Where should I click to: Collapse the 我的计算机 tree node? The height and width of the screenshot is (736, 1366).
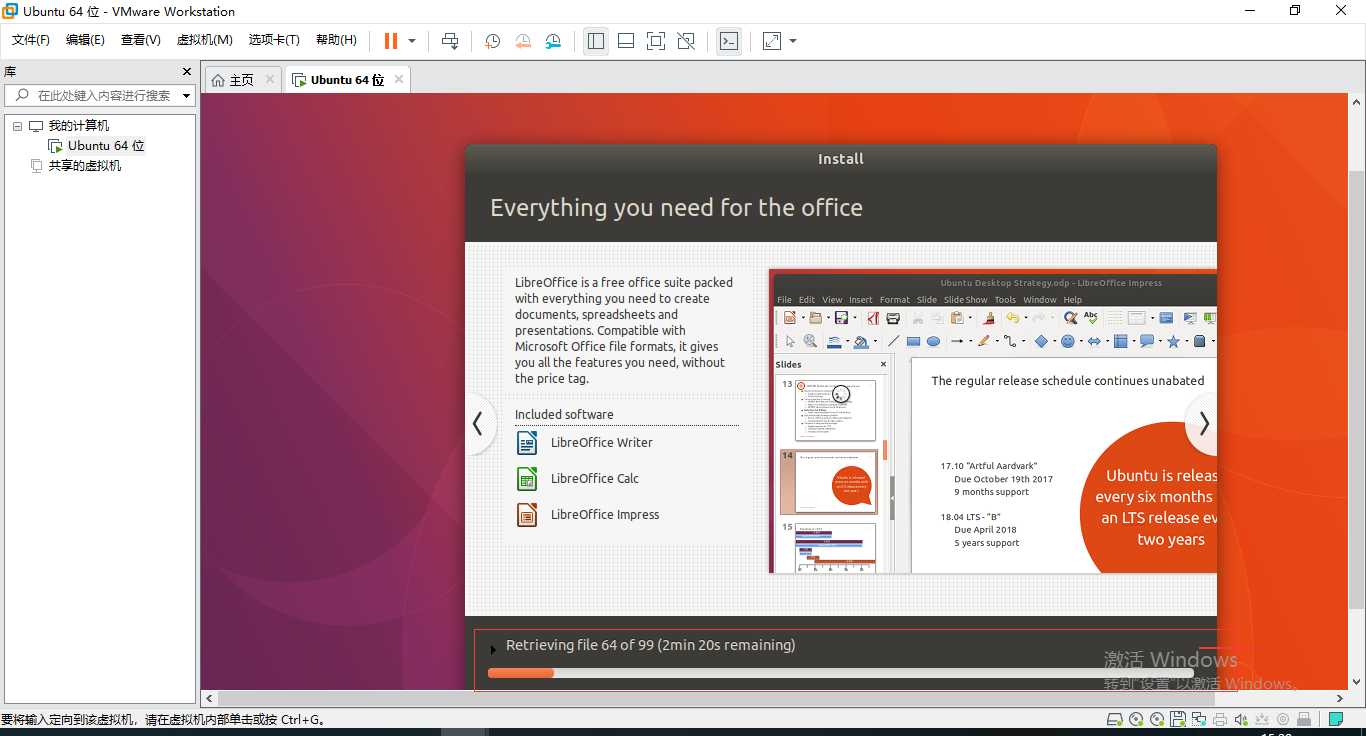tap(18, 126)
